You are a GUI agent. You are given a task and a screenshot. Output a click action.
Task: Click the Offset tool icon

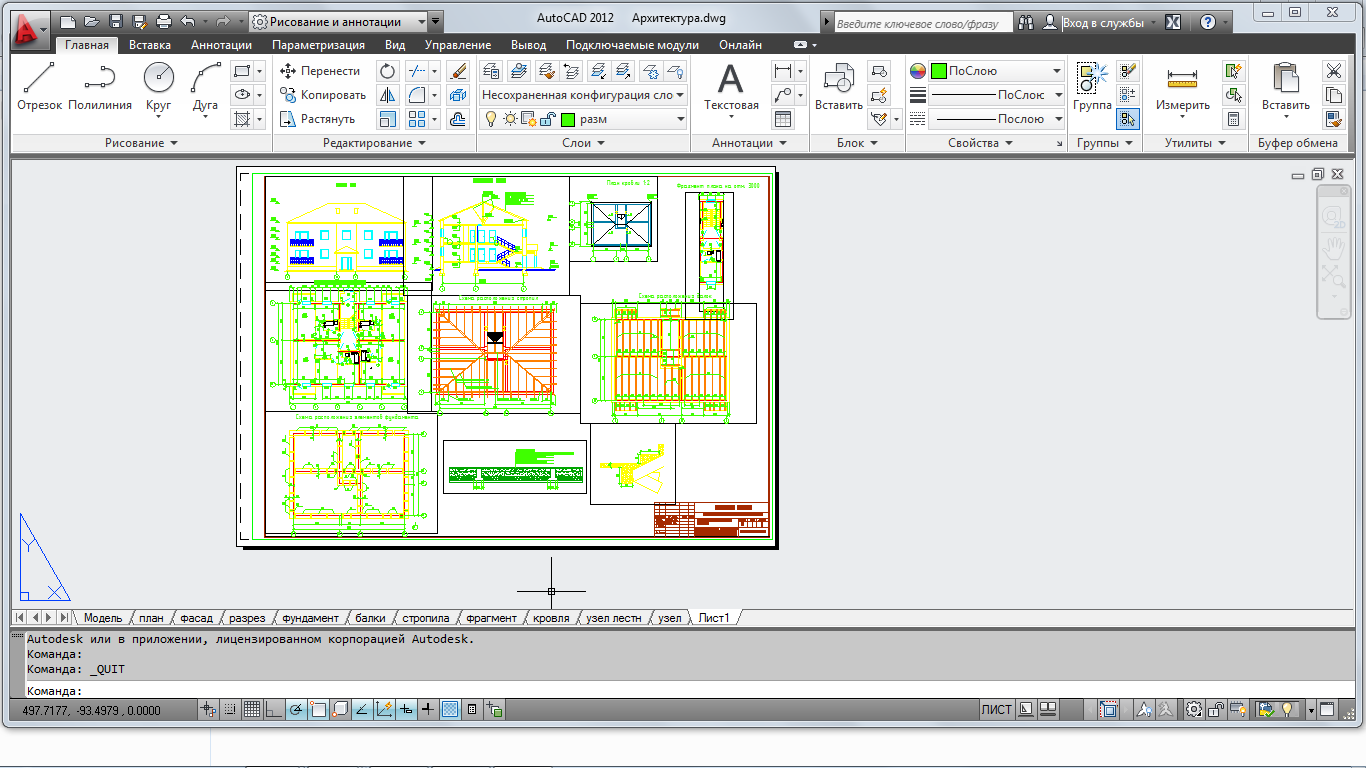click(458, 119)
